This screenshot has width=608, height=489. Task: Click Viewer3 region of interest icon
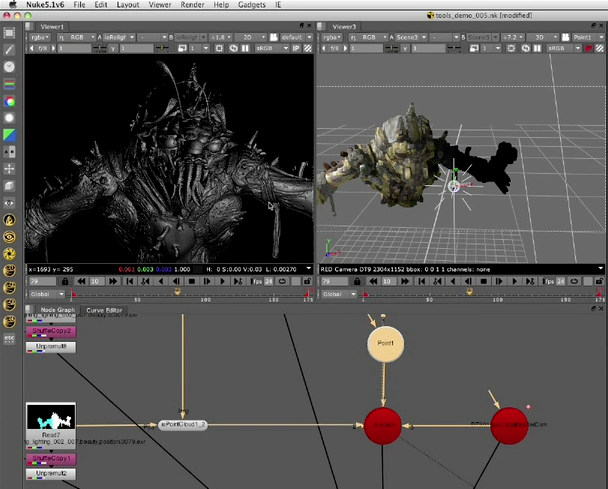pos(511,48)
